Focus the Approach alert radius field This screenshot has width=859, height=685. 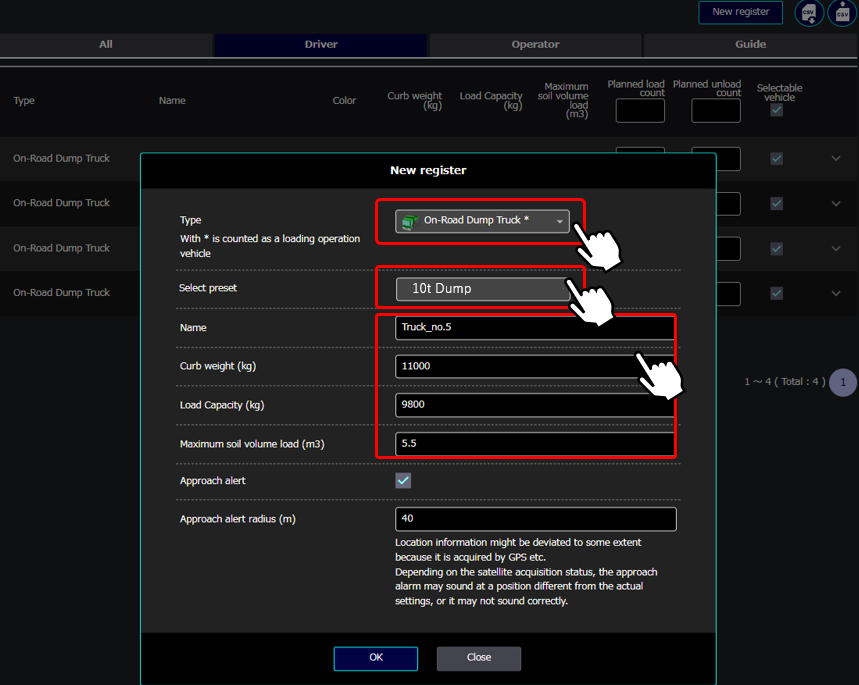535,519
